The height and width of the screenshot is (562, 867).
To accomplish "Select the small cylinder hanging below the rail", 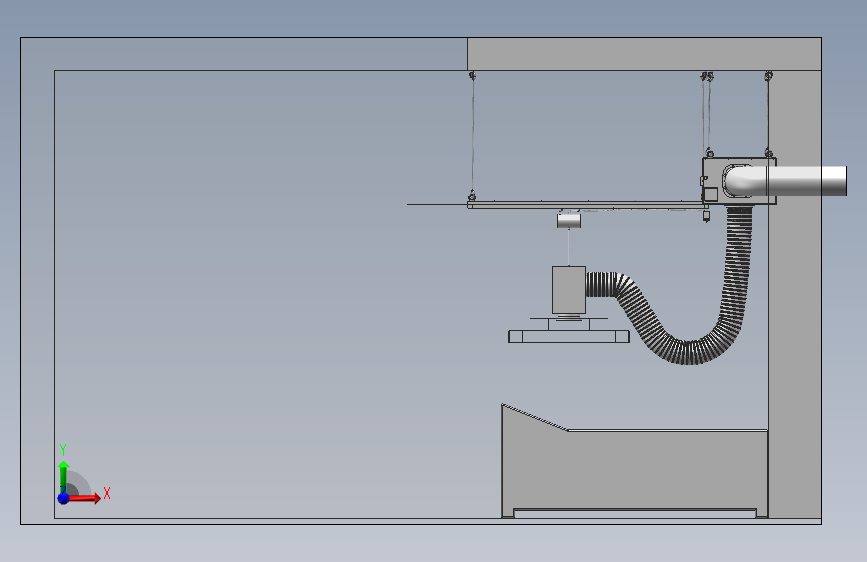I will click(x=568, y=221).
